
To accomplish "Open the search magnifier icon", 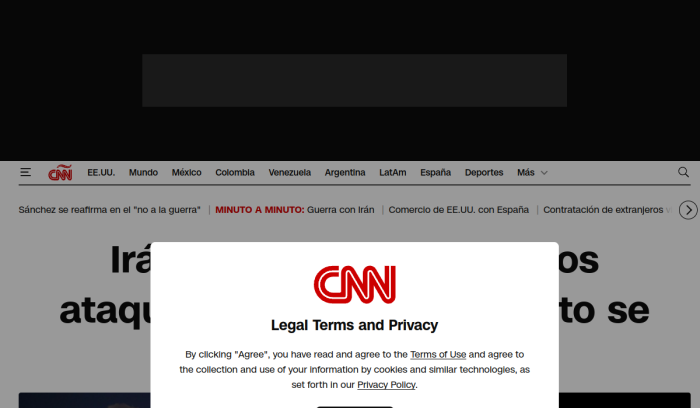I will click(x=683, y=172).
